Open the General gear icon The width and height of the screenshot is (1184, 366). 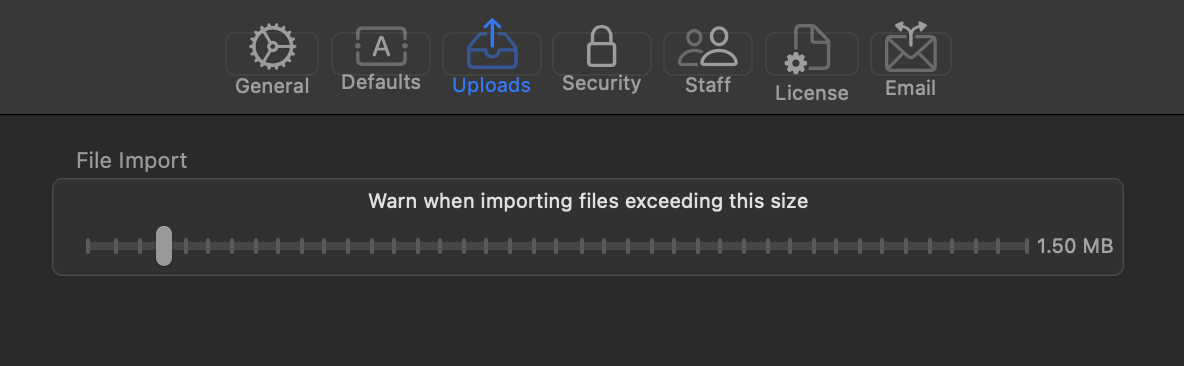[272, 47]
